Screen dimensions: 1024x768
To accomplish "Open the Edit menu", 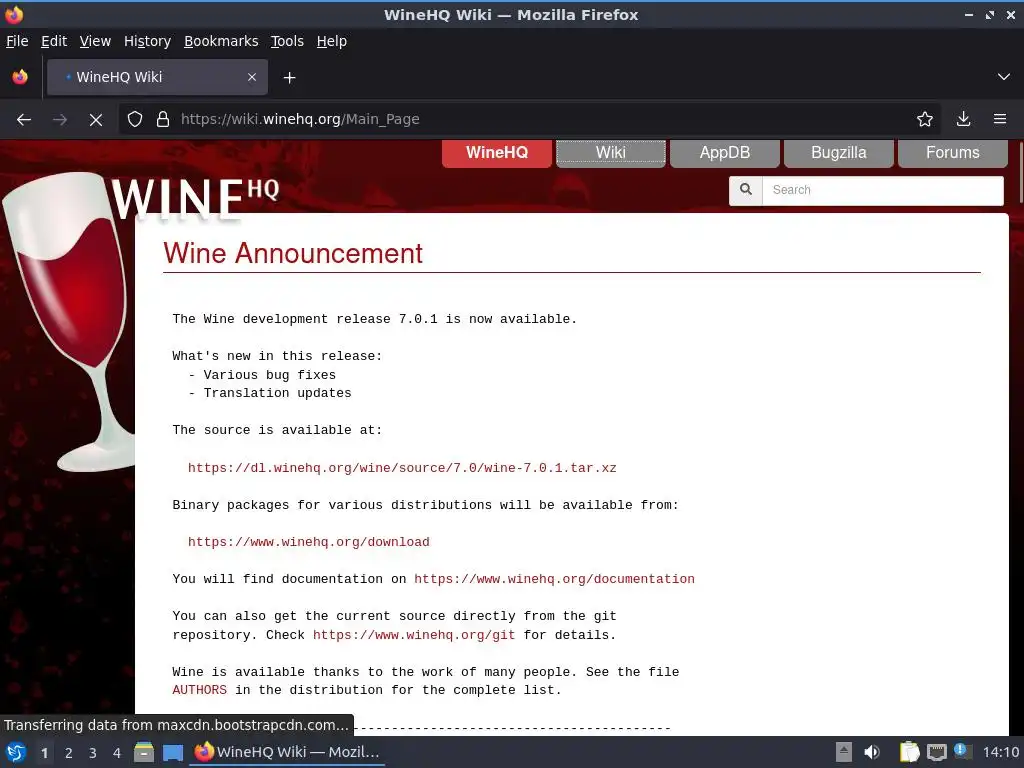I will (54, 41).
